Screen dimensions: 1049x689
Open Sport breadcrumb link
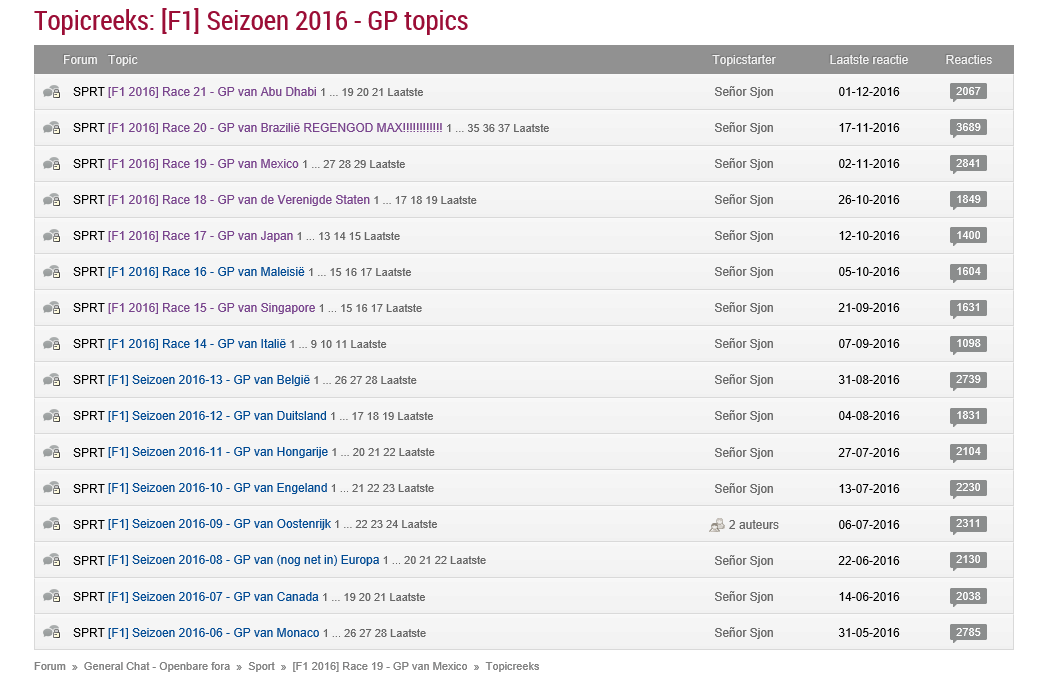point(262,667)
